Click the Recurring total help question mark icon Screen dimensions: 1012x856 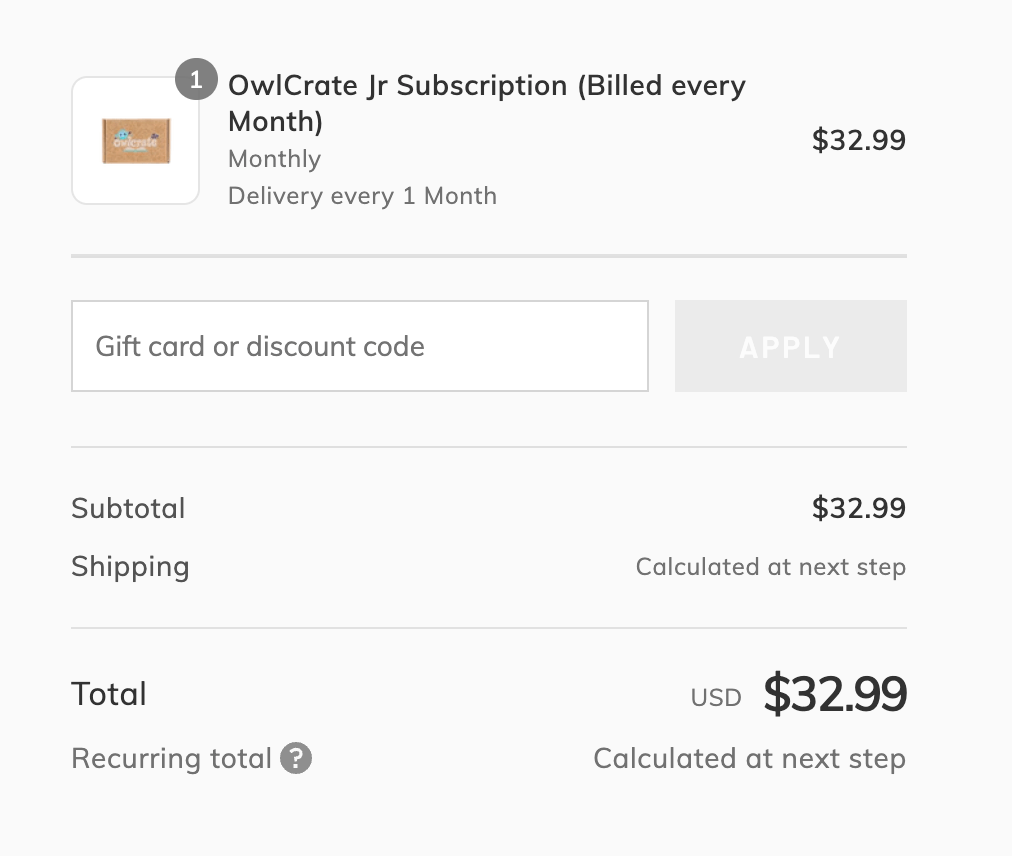(296, 758)
